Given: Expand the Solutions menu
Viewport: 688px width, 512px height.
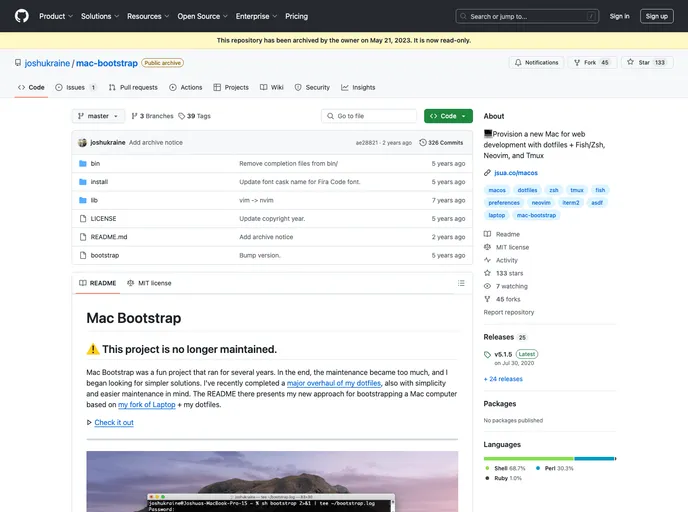Looking at the screenshot, I should click(100, 16).
